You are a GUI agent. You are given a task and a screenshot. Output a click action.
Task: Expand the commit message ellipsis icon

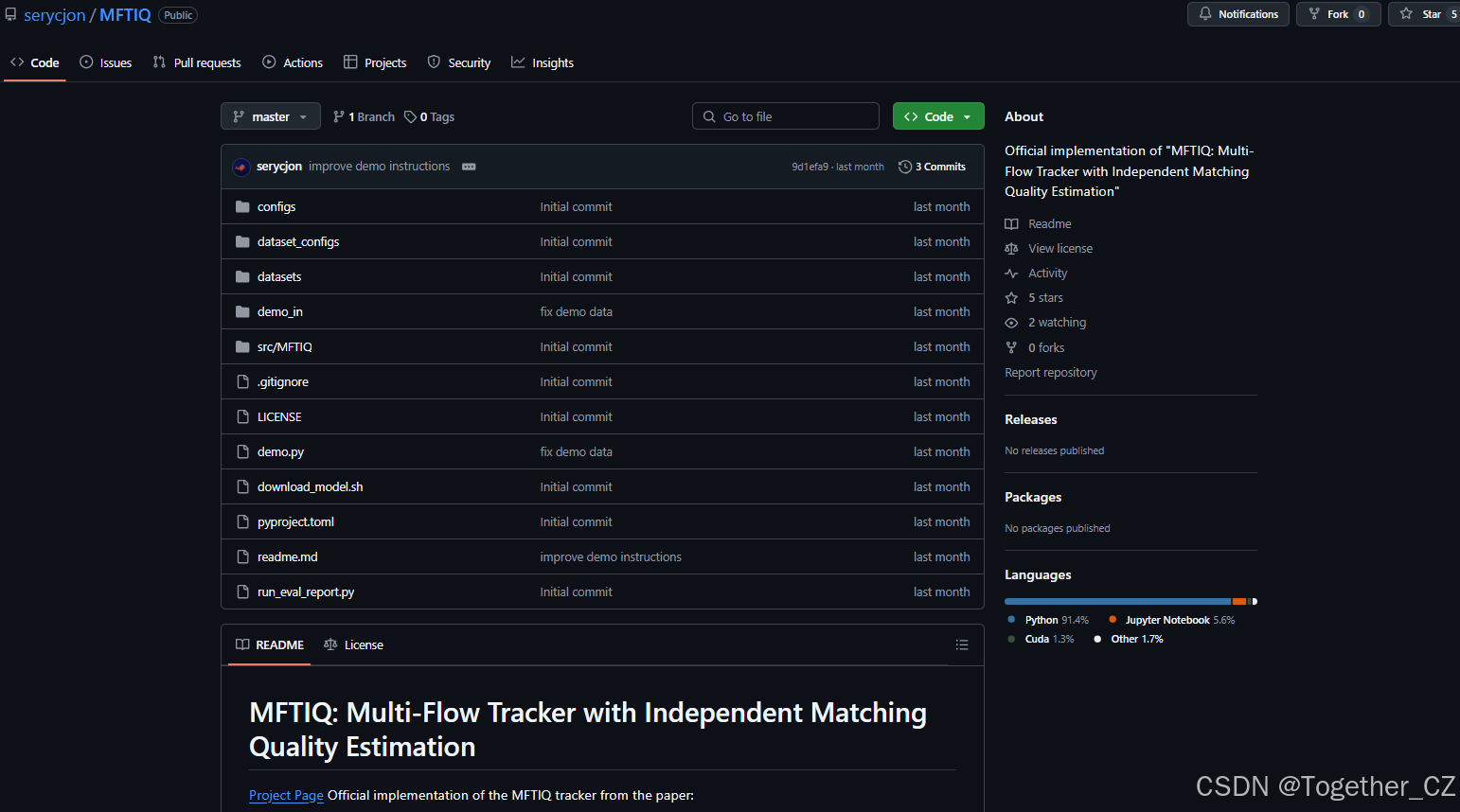click(469, 166)
